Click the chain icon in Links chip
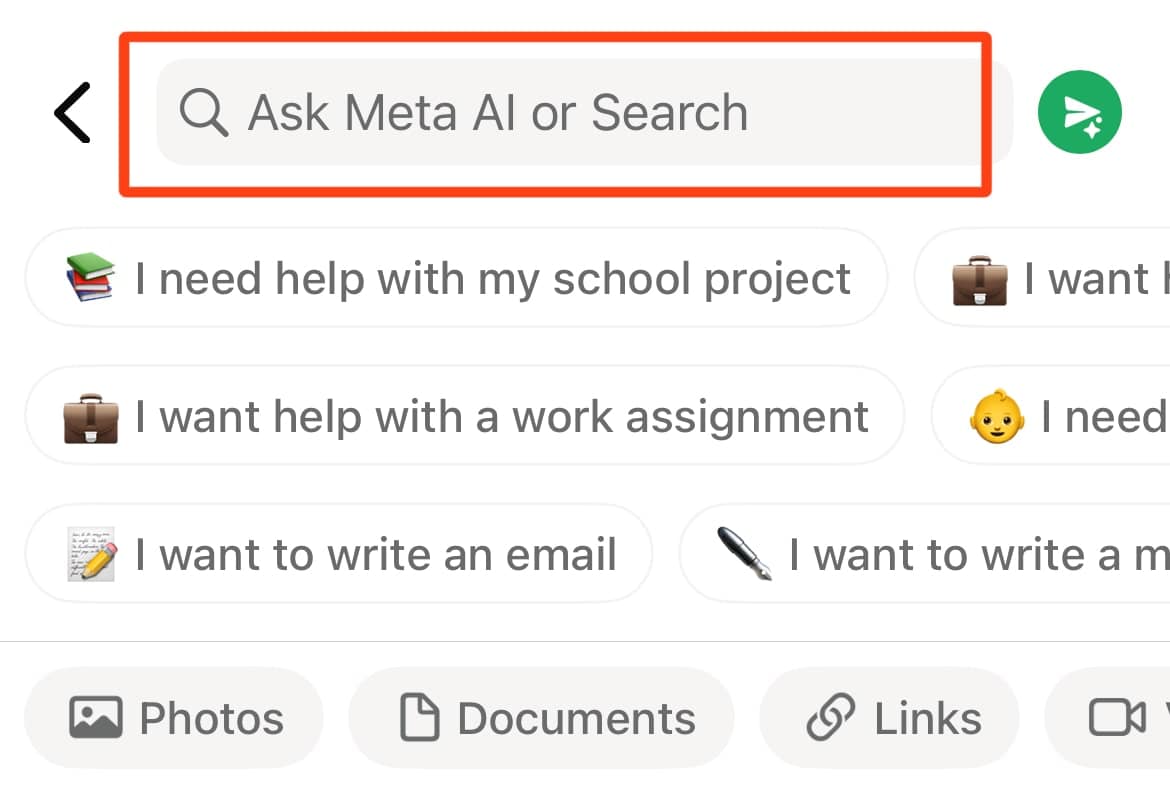Image resolution: width=1170 pixels, height=798 pixels. tap(832, 718)
